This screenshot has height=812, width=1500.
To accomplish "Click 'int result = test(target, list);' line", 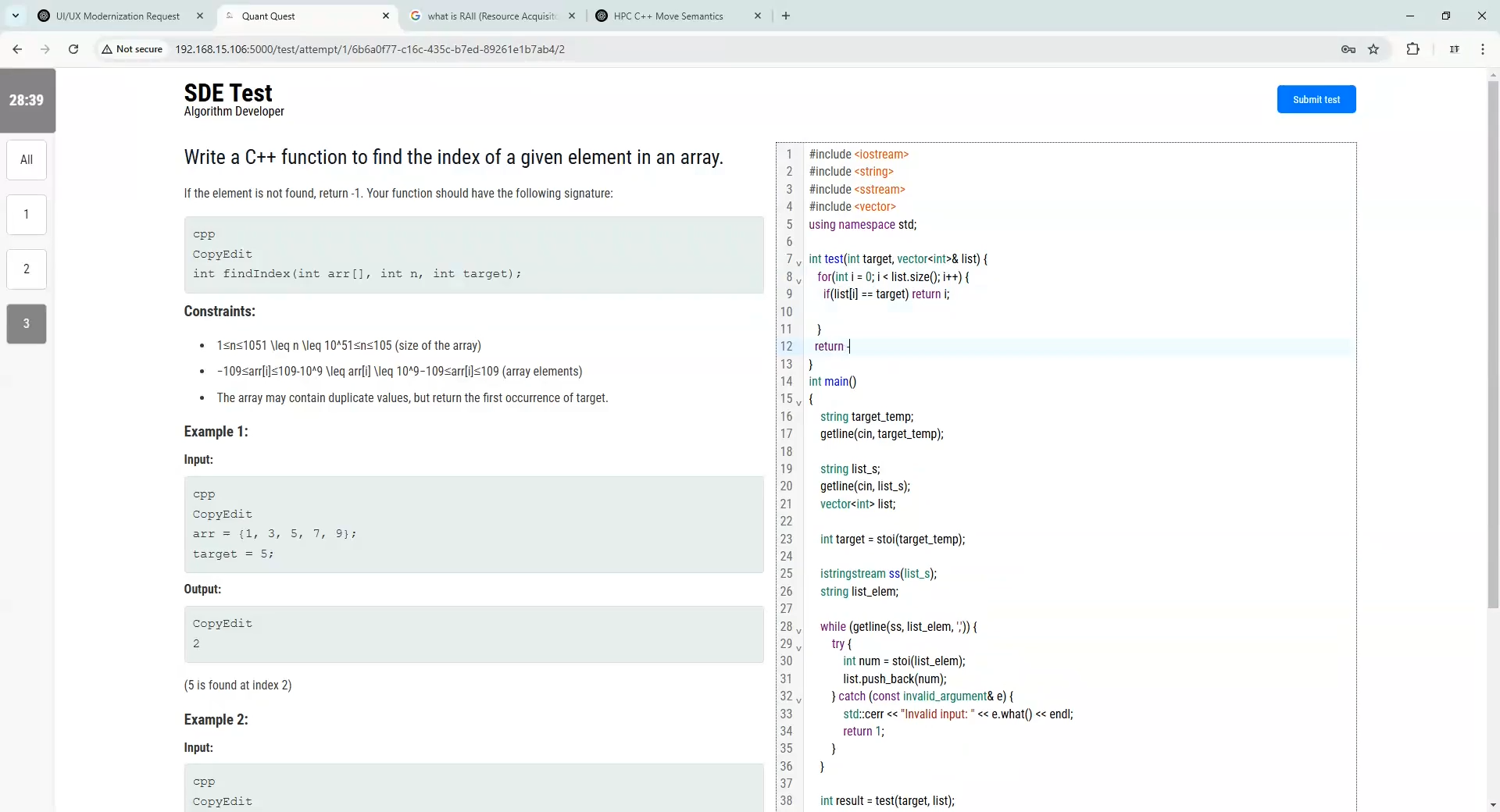I will (887, 801).
